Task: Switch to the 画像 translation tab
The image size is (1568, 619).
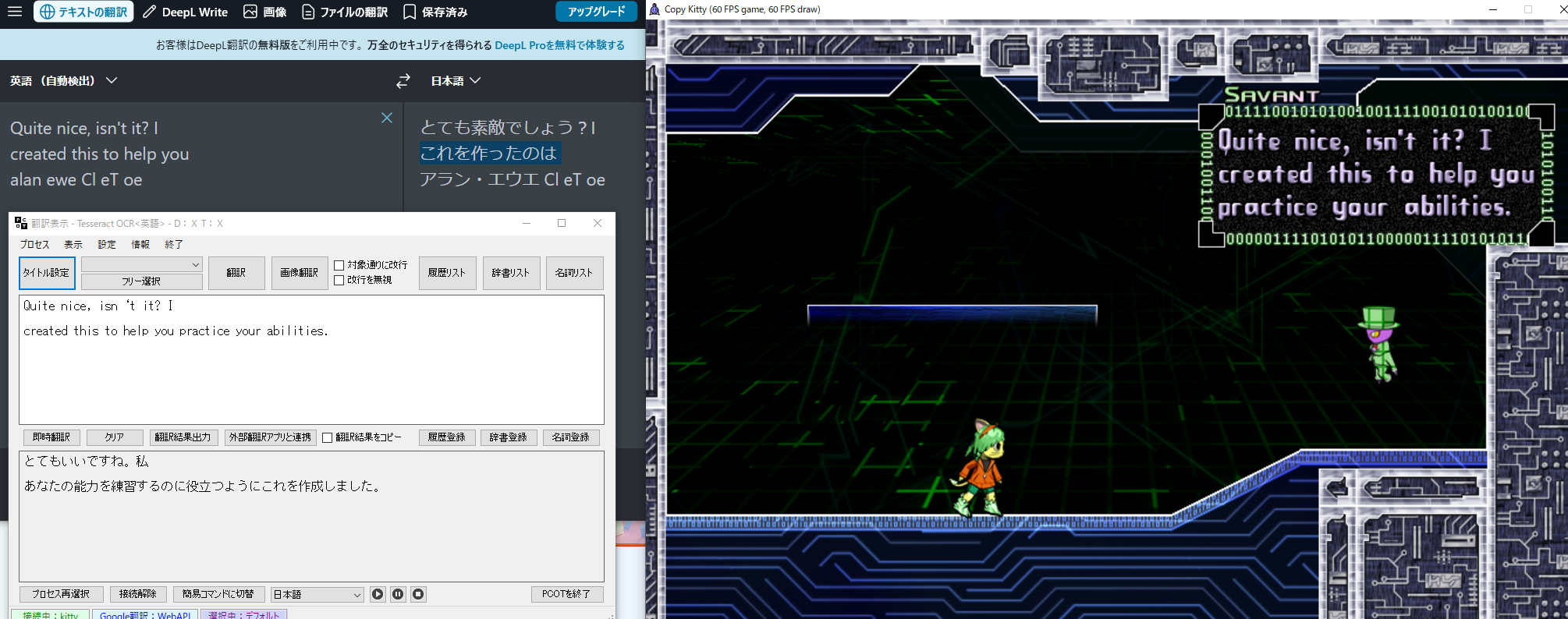Action: tap(265, 12)
